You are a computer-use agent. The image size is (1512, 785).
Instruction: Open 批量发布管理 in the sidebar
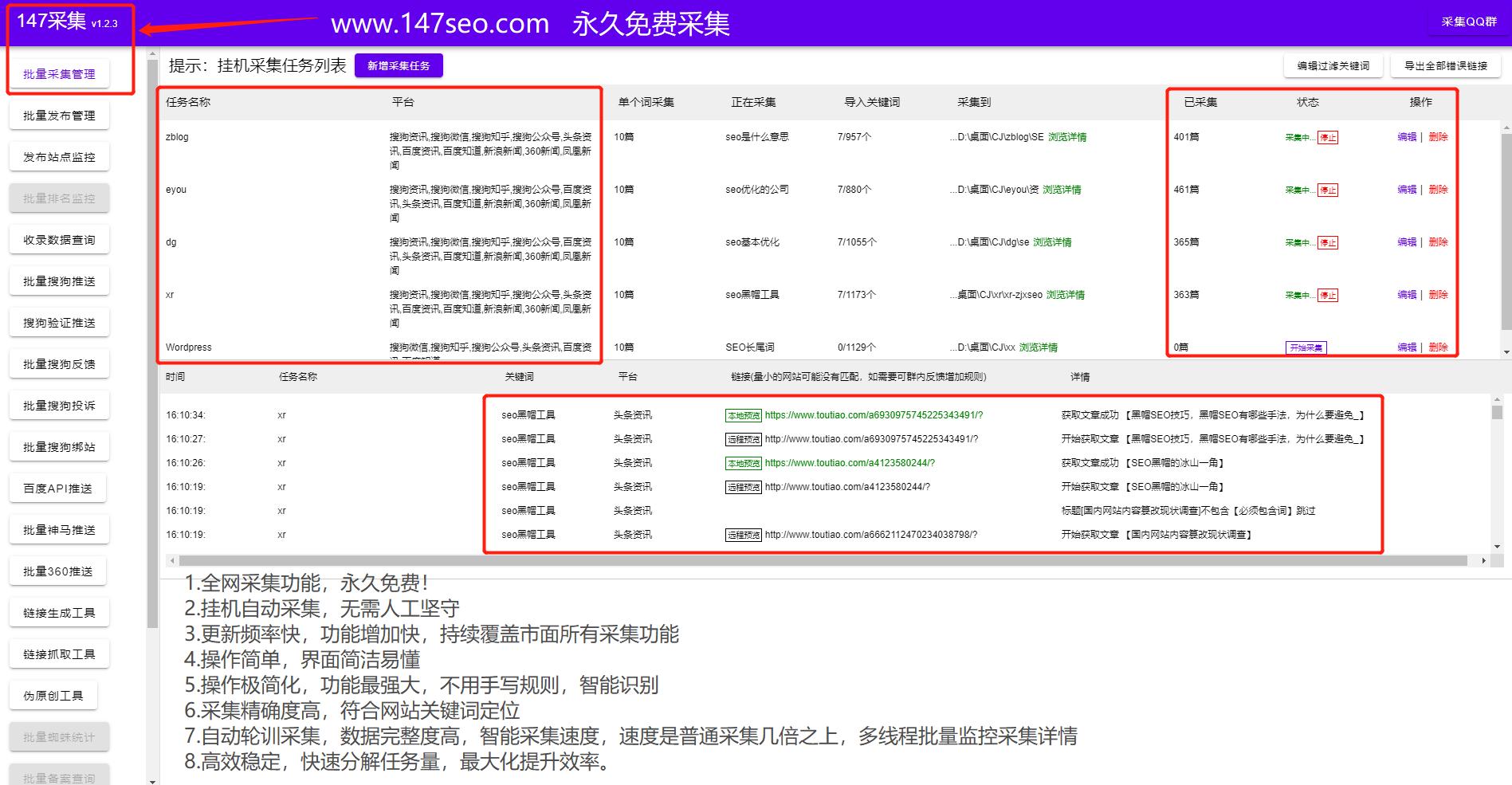tap(59, 115)
